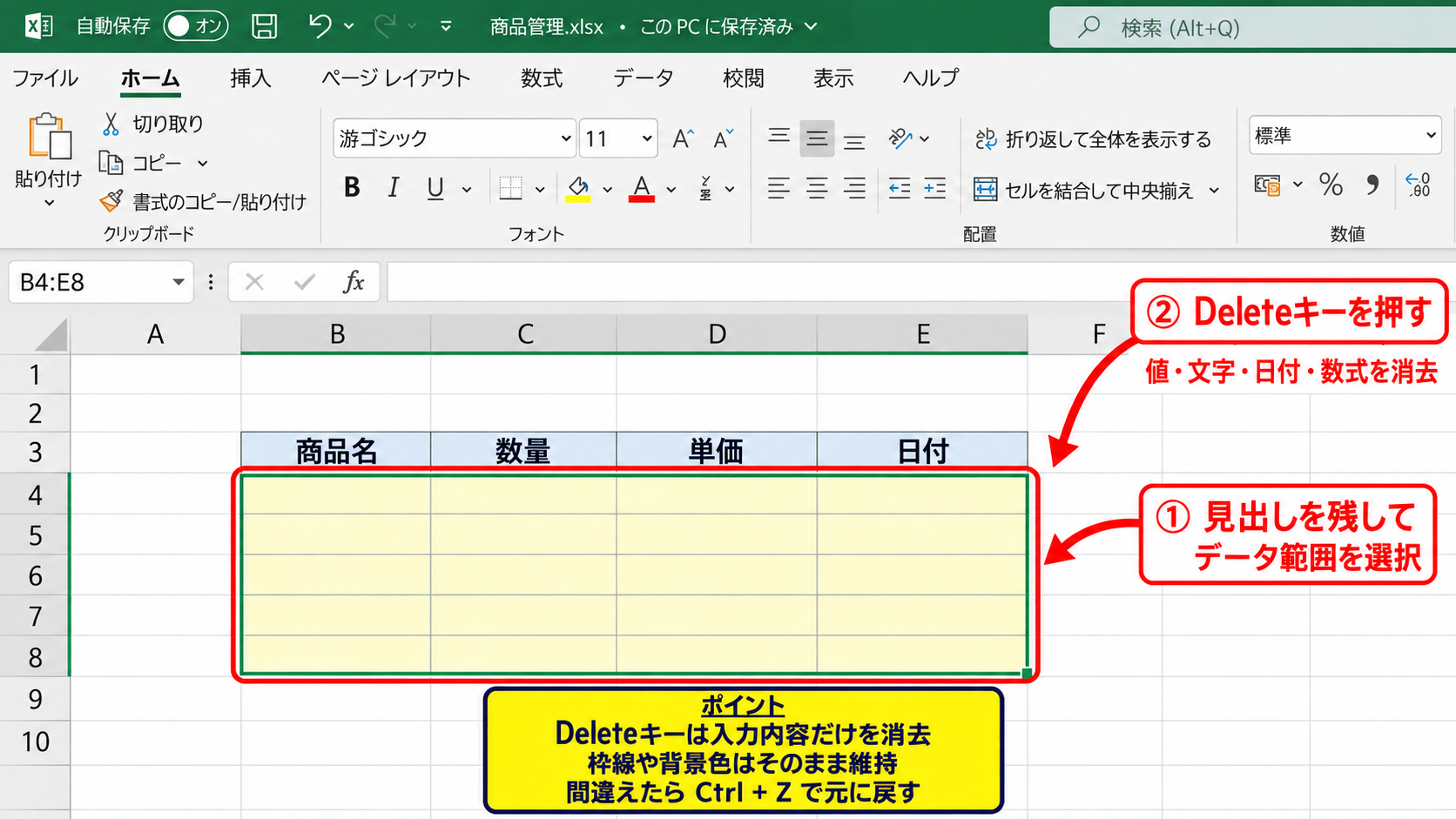Expand the 貼り付け paste options arrow
The height and width of the screenshot is (819, 1456).
click(50, 203)
